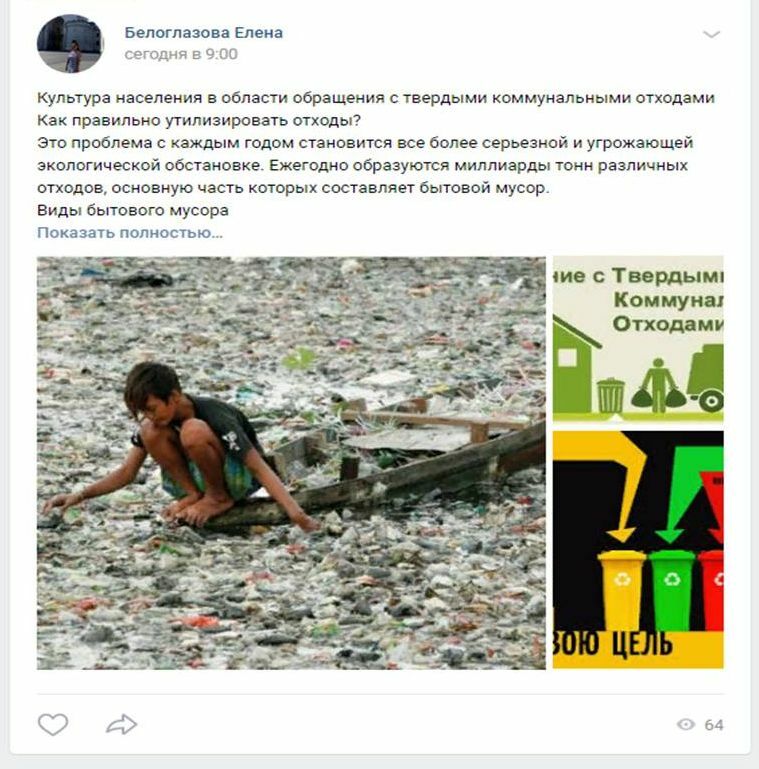This screenshot has width=759, height=769.
Task: Open the colored recycling bins image
Action: 638,549
